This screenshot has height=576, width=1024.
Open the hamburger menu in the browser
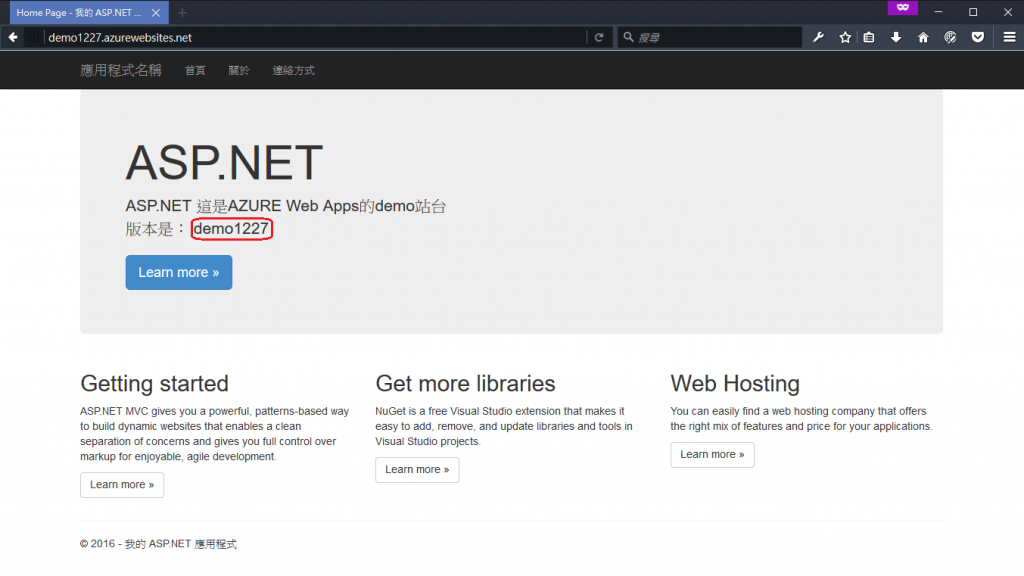[x=1010, y=37]
